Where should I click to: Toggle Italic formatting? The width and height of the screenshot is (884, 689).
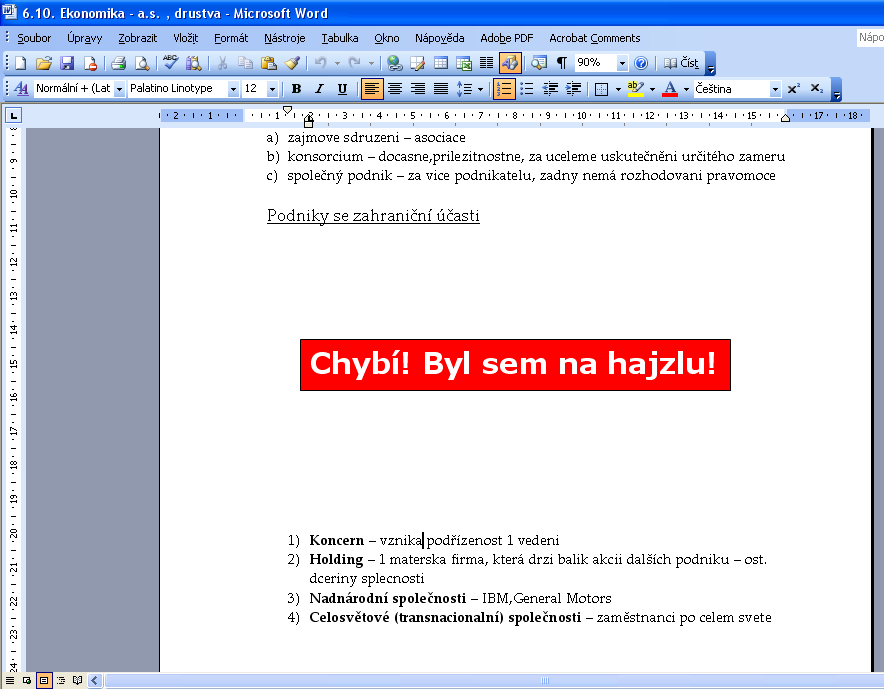(x=319, y=89)
